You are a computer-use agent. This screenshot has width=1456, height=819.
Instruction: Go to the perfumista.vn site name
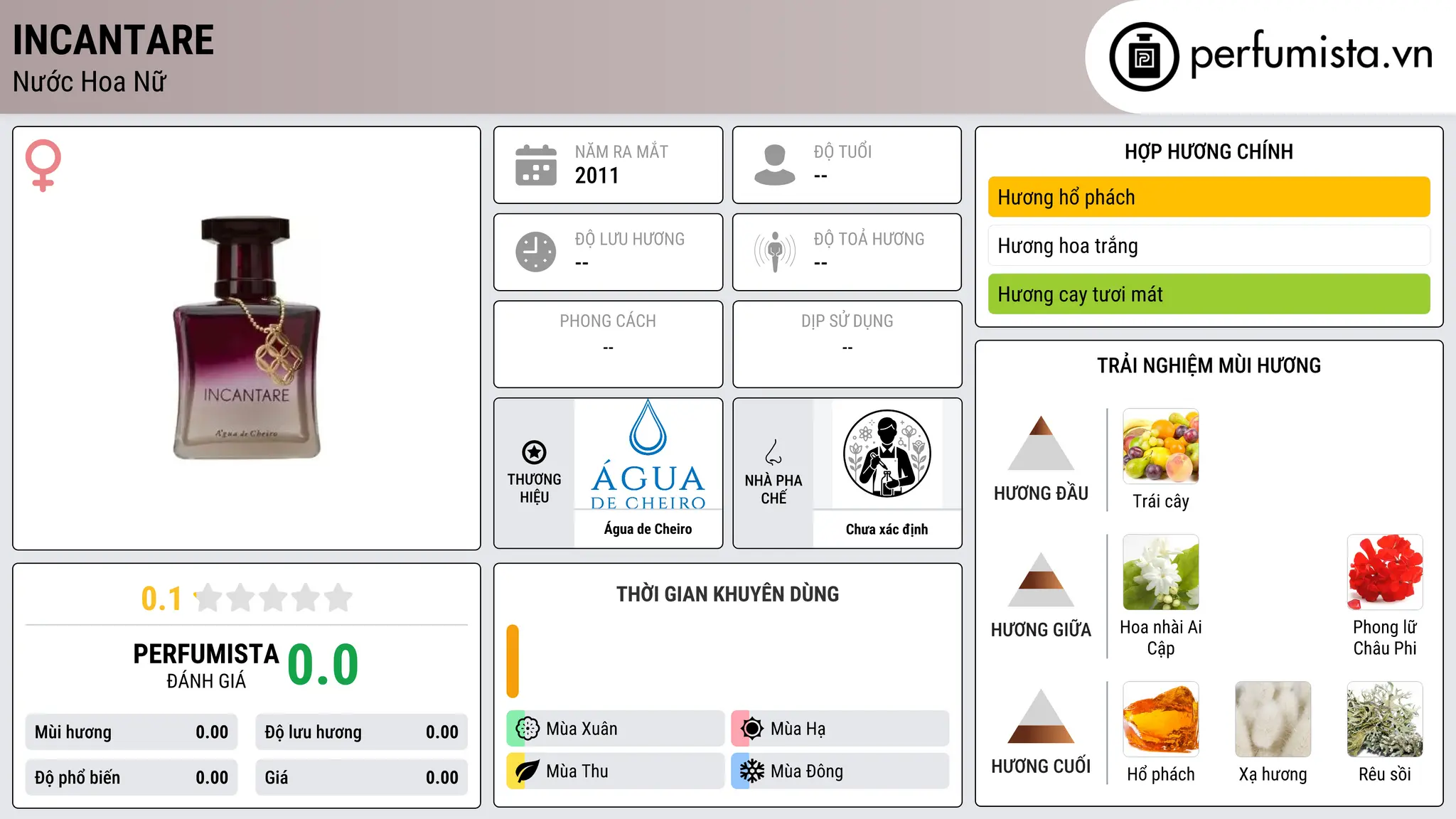(1311, 54)
